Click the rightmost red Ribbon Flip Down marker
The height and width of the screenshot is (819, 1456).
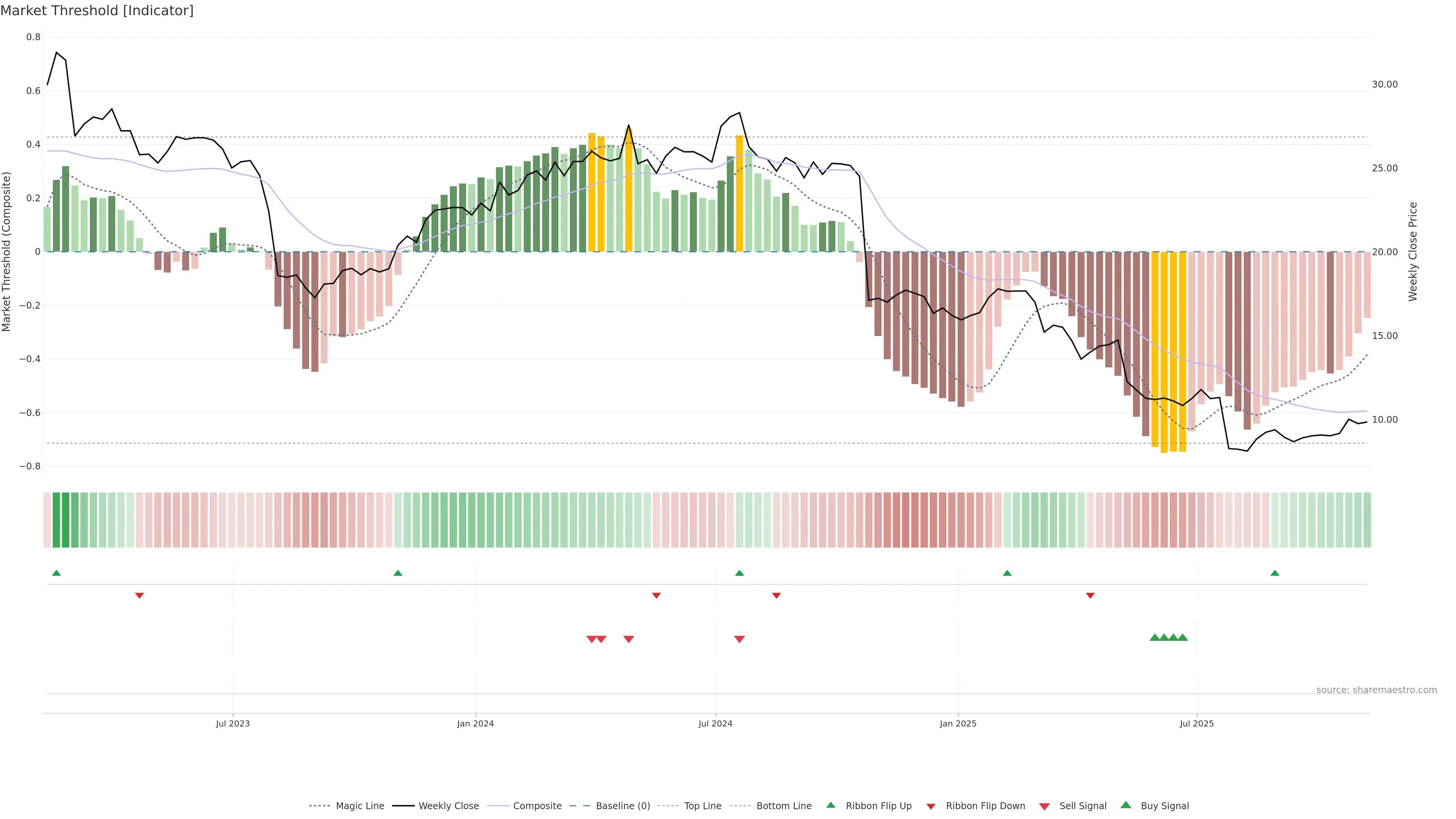click(x=1090, y=595)
